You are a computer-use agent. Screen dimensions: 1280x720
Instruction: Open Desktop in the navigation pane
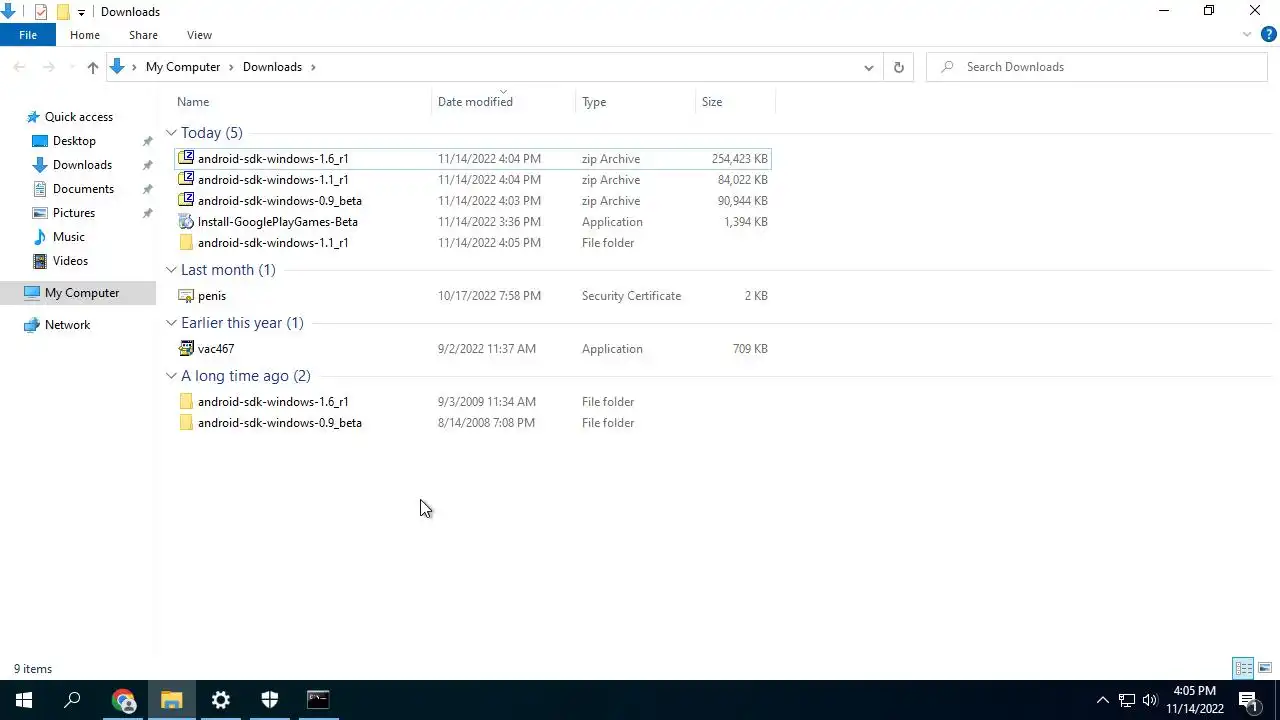click(x=74, y=141)
